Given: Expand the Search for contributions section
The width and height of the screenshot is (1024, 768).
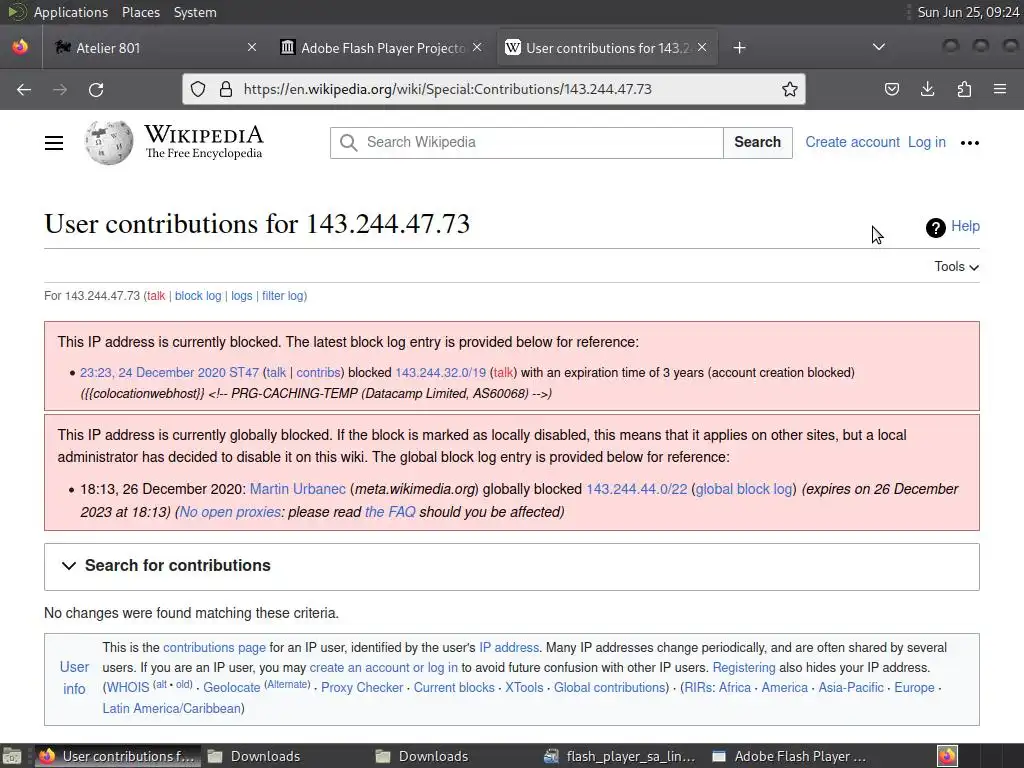Looking at the screenshot, I should click(x=511, y=566).
